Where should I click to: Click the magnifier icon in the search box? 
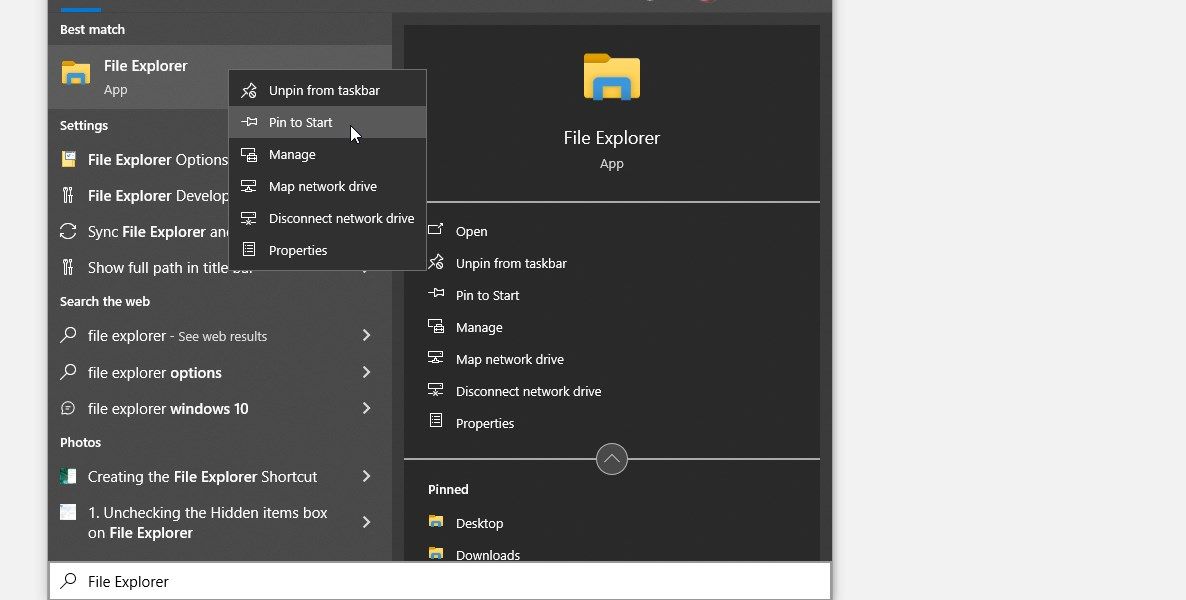[x=68, y=580]
